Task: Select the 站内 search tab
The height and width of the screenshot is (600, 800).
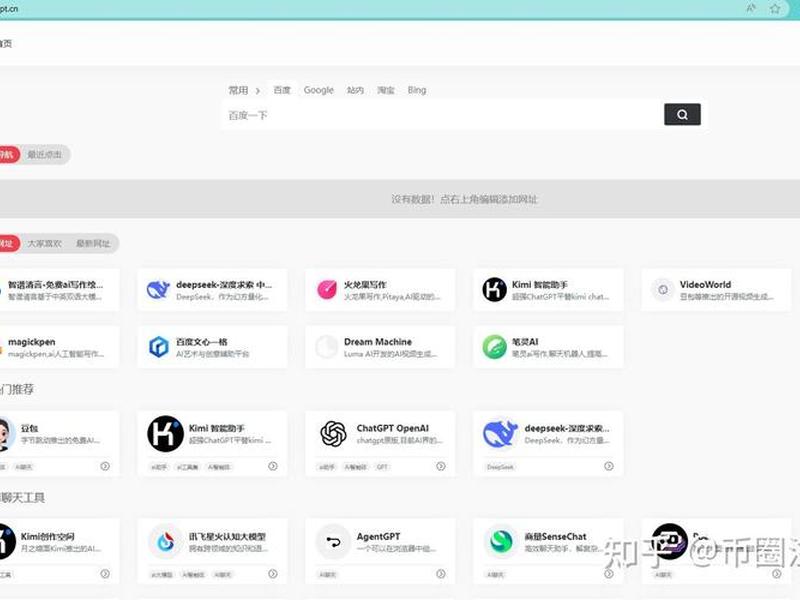Action: [x=355, y=90]
